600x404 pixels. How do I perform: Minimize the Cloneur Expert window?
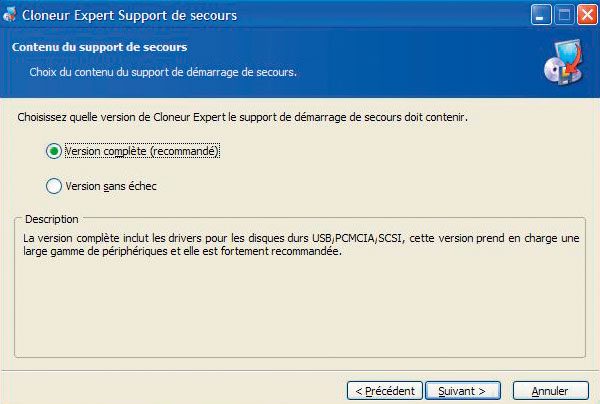click(x=541, y=15)
